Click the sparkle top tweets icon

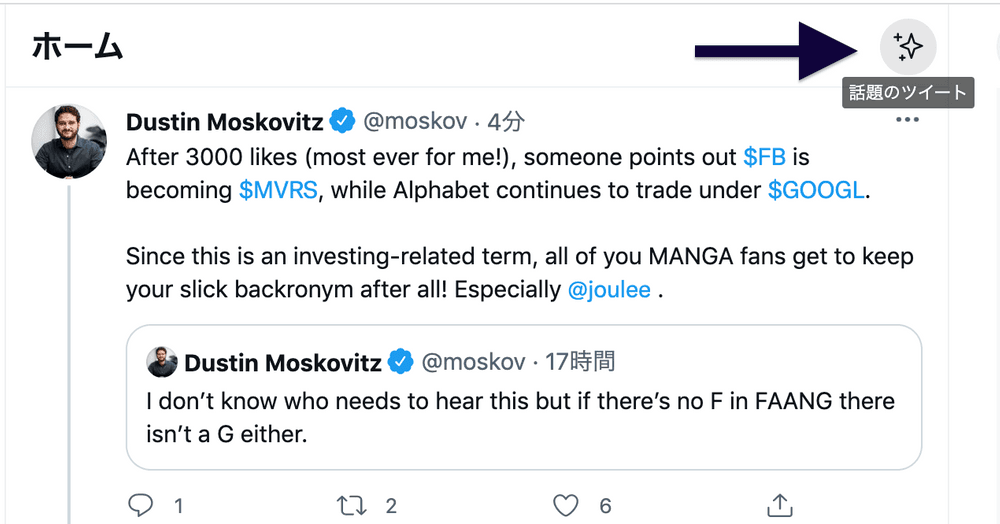pos(907,47)
